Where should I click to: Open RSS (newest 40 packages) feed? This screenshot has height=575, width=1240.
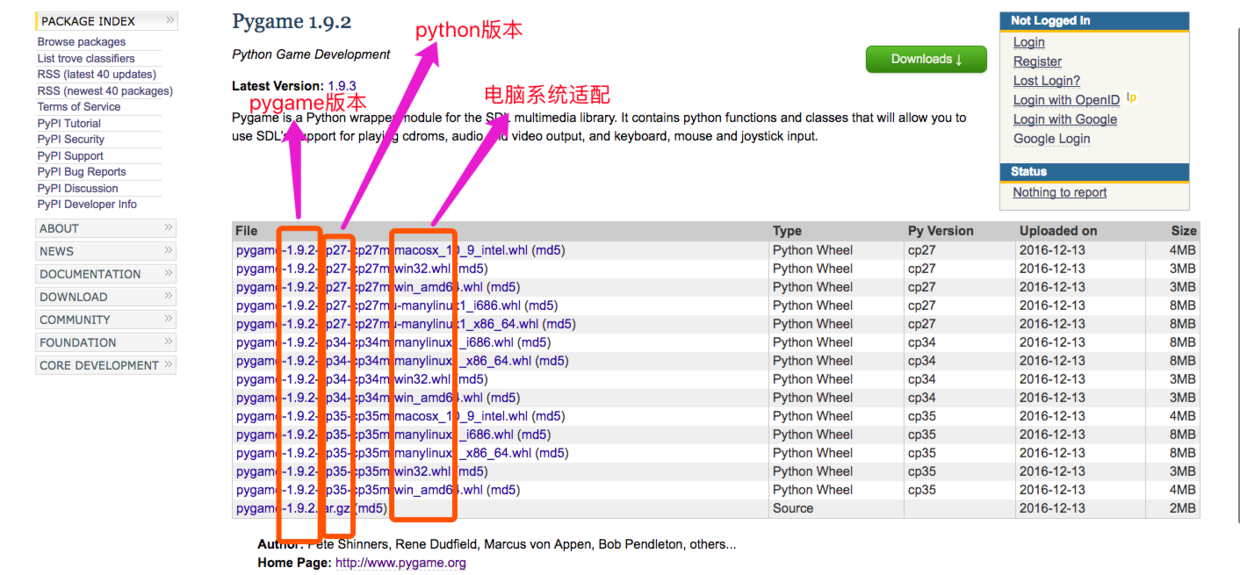point(105,90)
